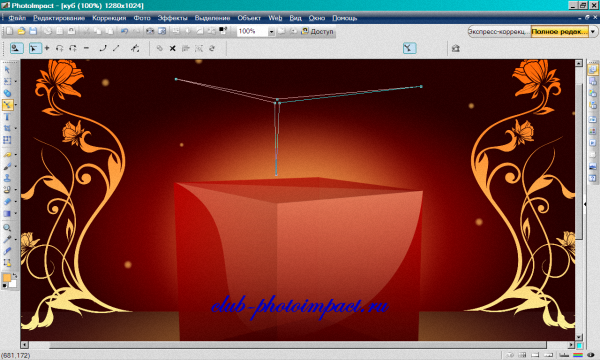Open the Объект menu
Image resolution: width=600 pixels, height=360 pixels.
click(249, 18)
